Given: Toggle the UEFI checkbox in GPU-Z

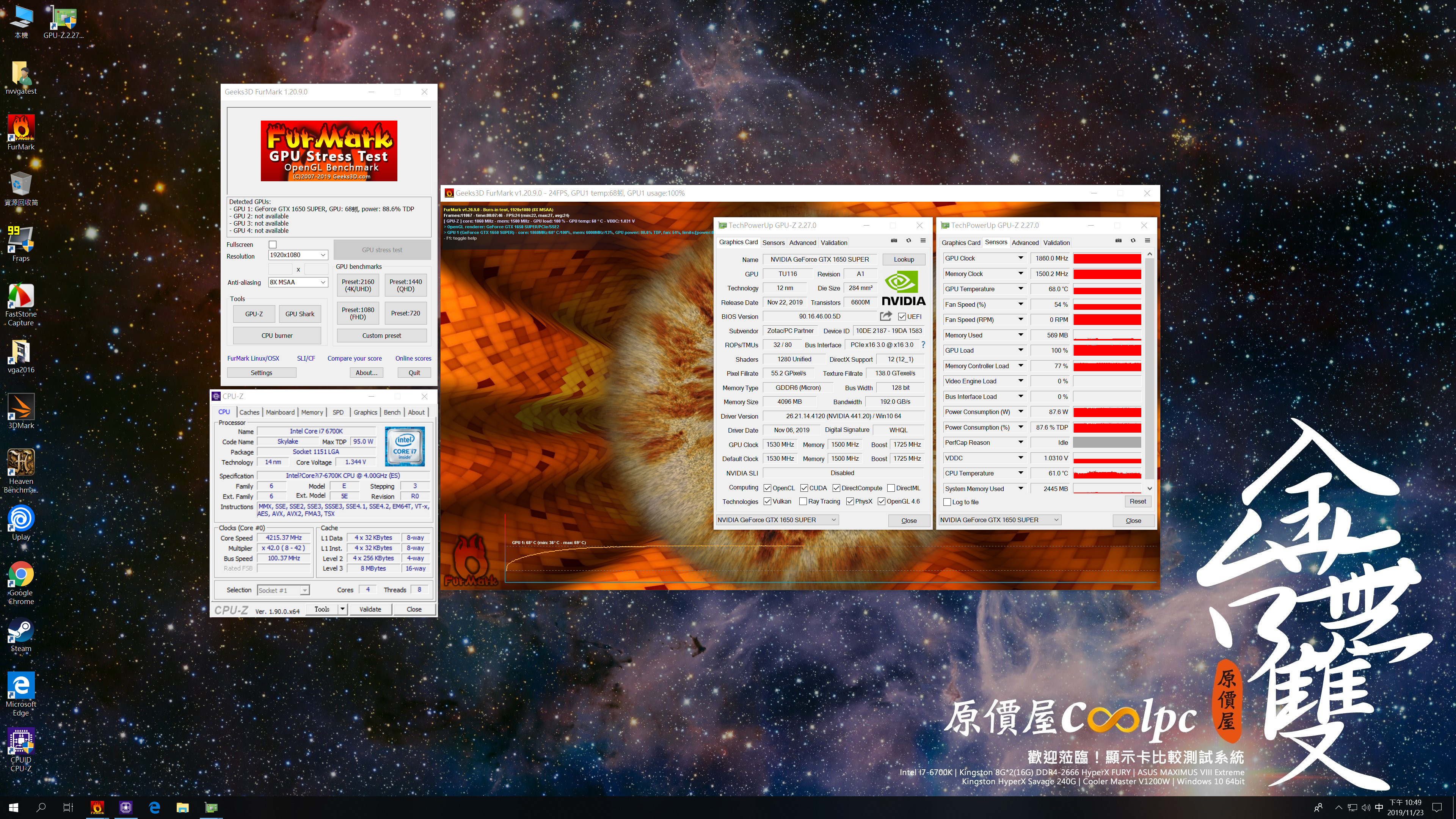Looking at the screenshot, I should (902, 317).
